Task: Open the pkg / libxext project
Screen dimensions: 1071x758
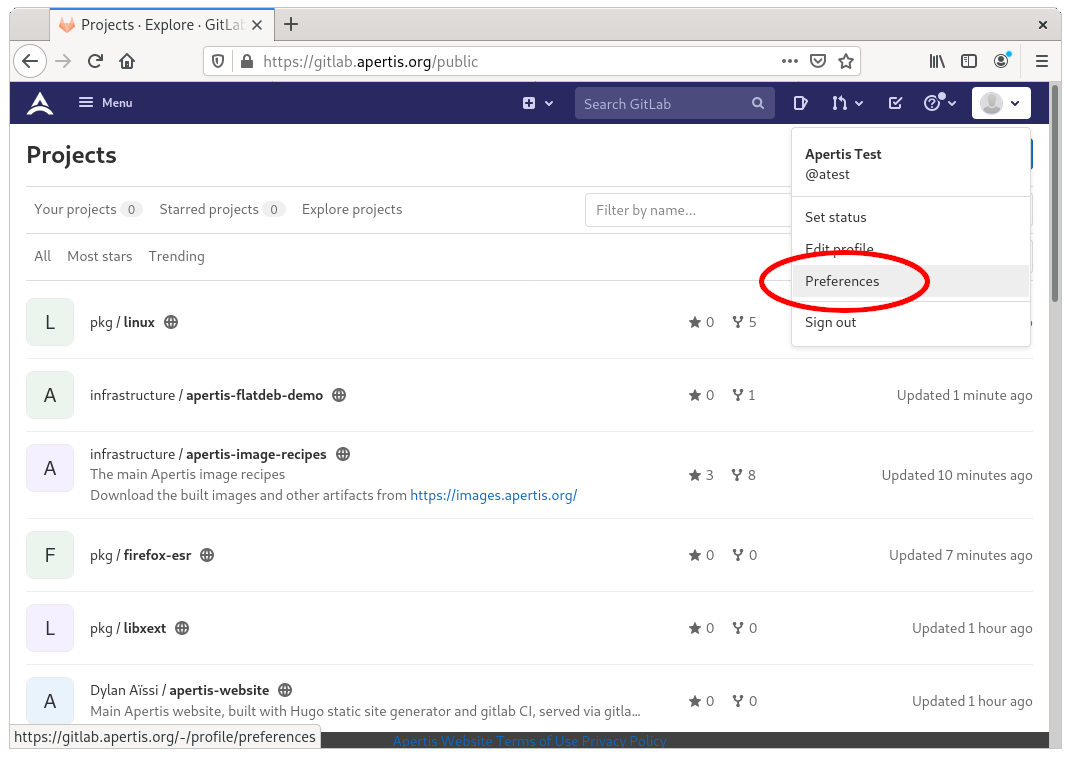Action: pos(128,628)
